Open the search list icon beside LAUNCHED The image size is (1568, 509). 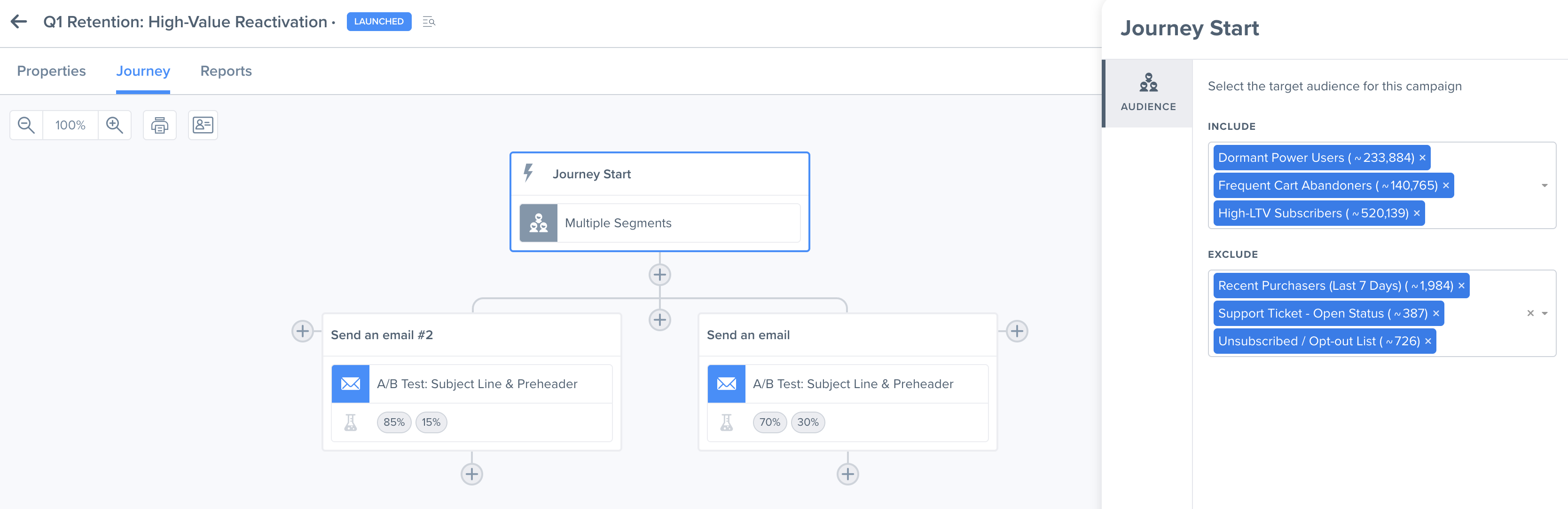click(x=429, y=22)
